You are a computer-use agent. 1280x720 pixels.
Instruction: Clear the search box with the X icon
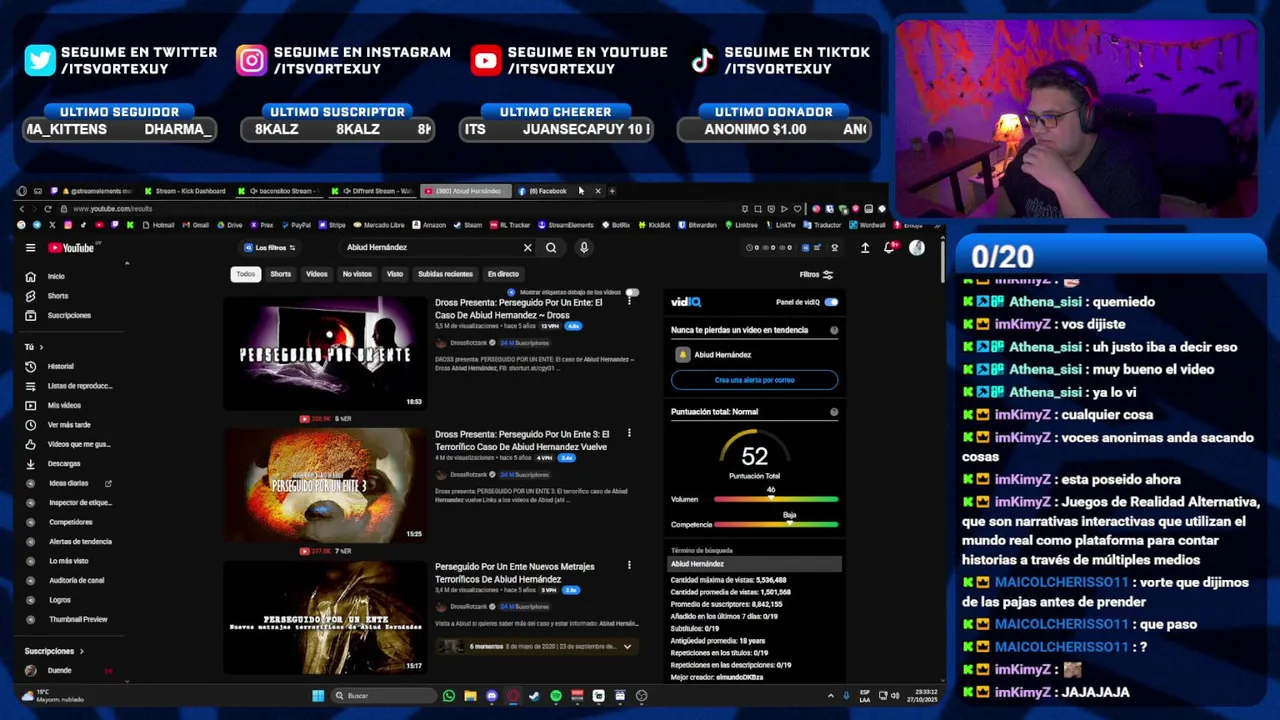click(x=527, y=248)
